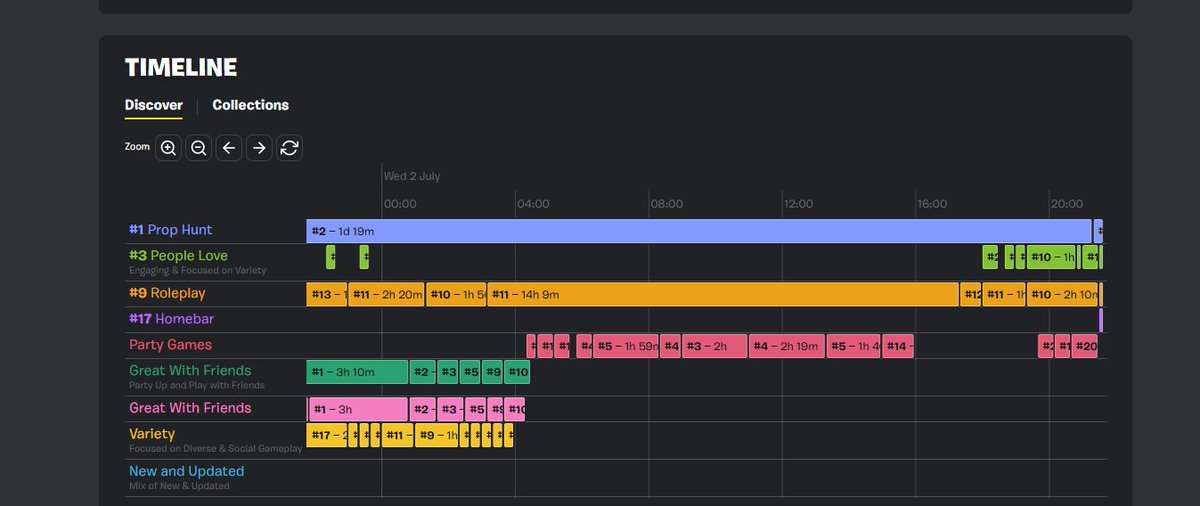
Task: Click the 12:00 time axis label
Action: click(797, 204)
